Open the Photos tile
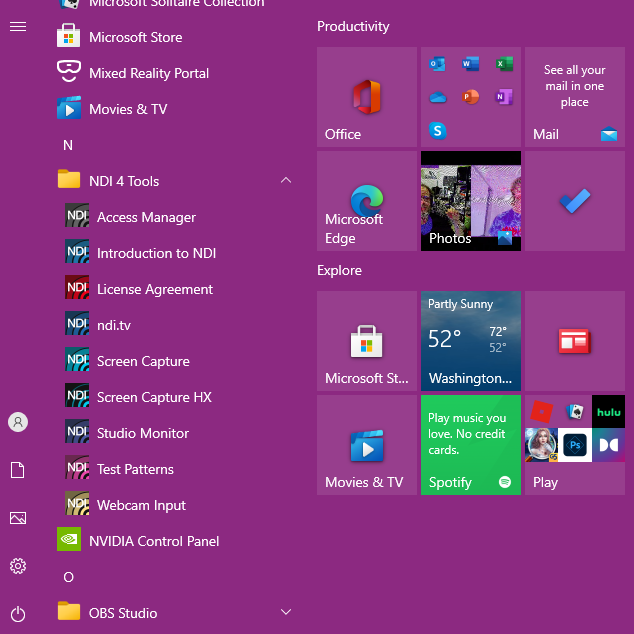This screenshot has height=634, width=634. pos(471,201)
